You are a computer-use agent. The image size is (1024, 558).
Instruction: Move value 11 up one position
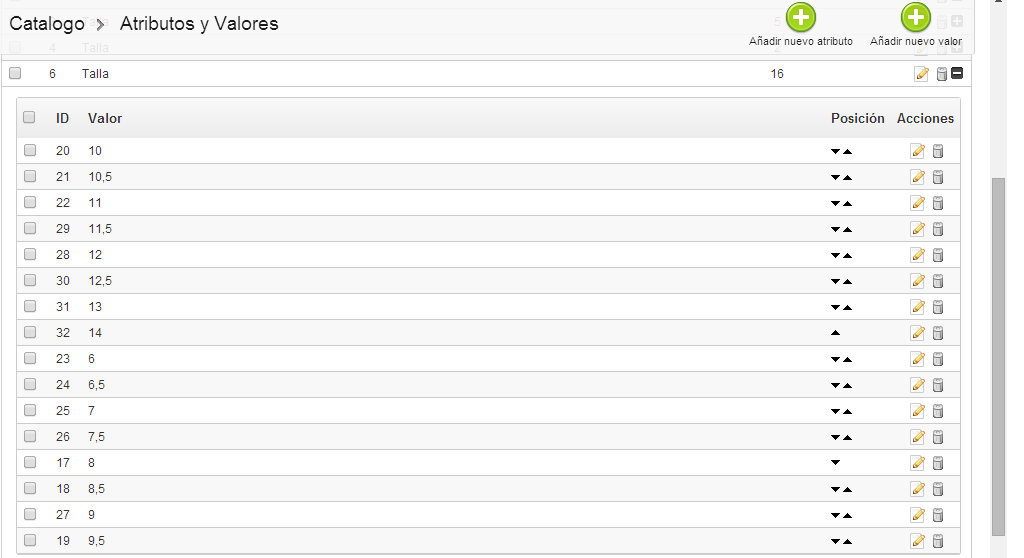[847, 204]
